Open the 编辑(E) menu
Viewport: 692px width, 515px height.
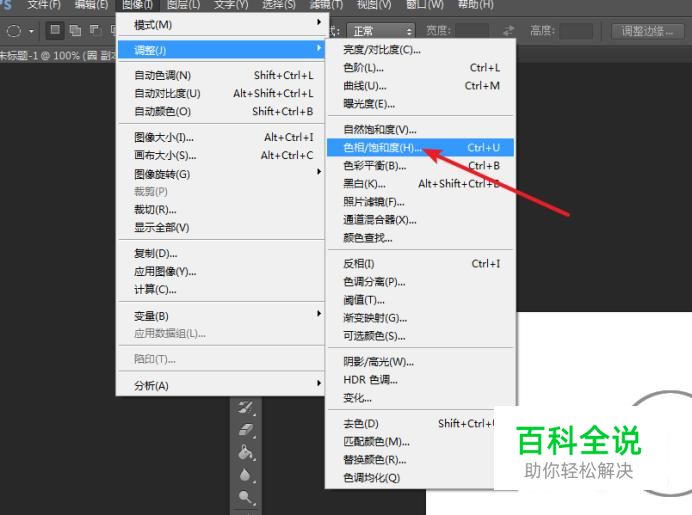coord(91,5)
